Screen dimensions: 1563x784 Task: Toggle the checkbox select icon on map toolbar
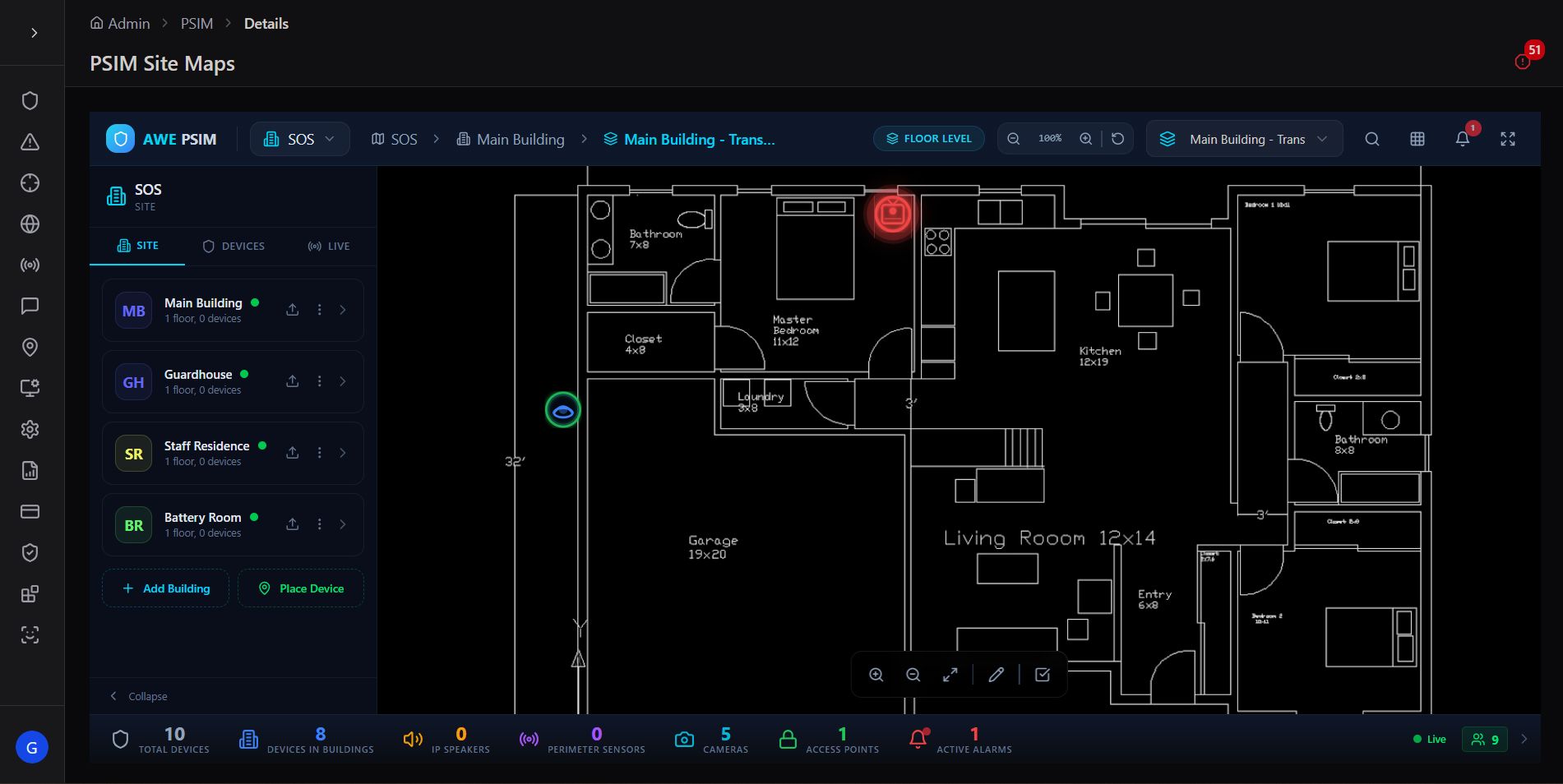1043,675
